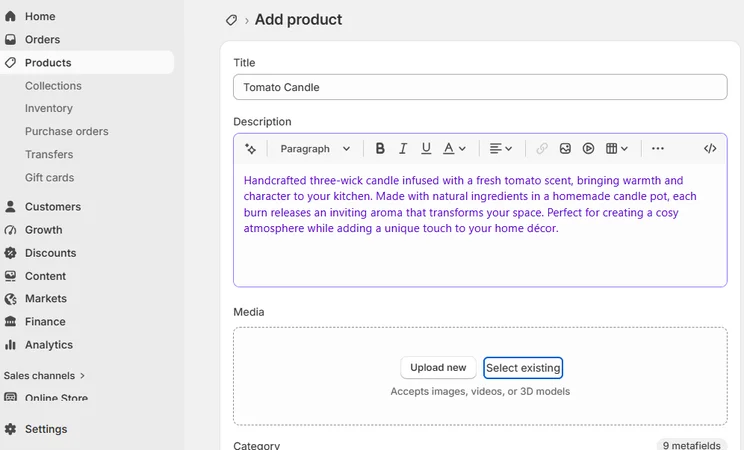Toggle bold formatting in description

click(x=380, y=149)
